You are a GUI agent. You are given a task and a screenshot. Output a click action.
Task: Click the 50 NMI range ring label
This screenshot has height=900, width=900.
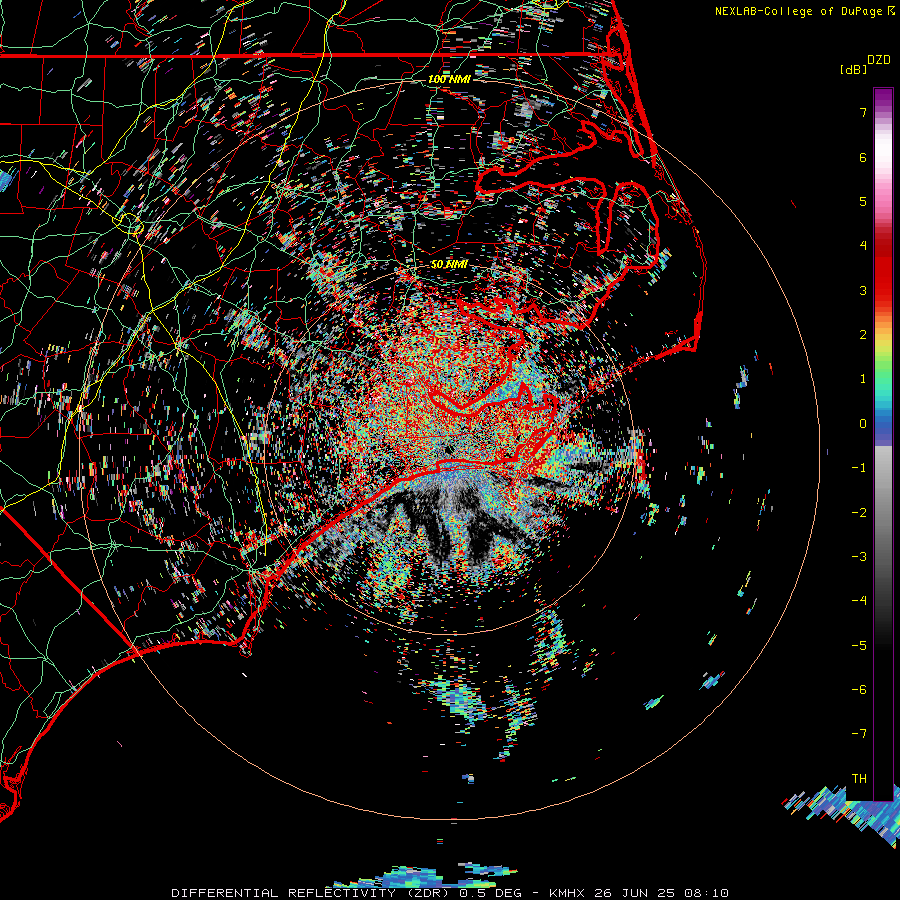pos(449,264)
